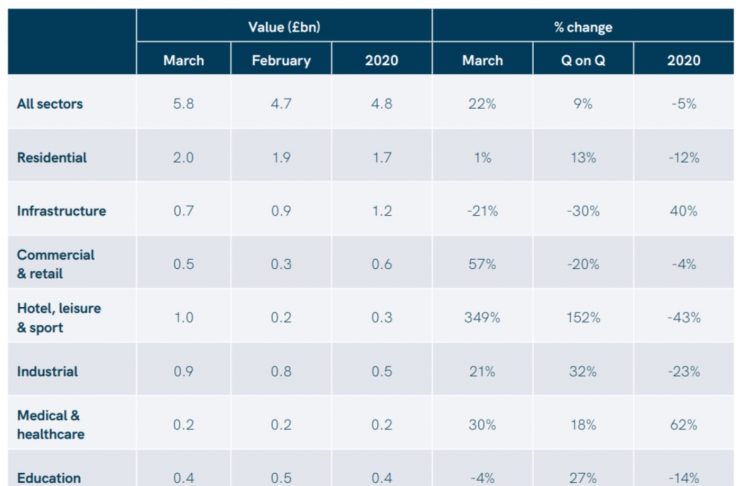Select the 'Commercial & retail' row label

pos(56,264)
